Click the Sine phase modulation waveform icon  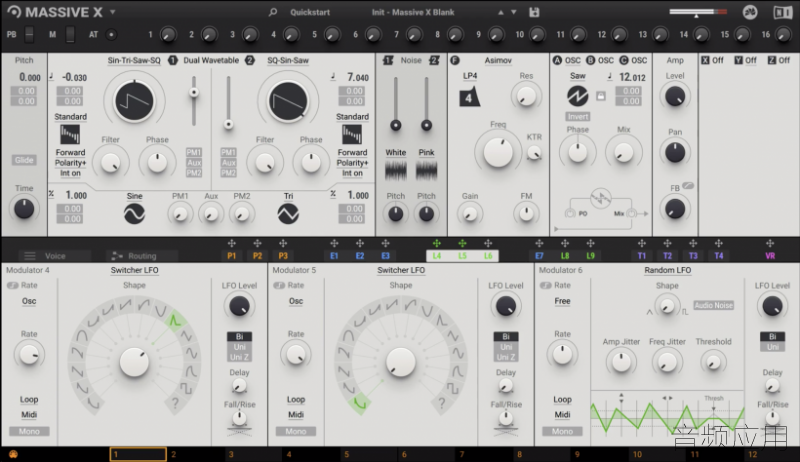click(x=134, y=214)
